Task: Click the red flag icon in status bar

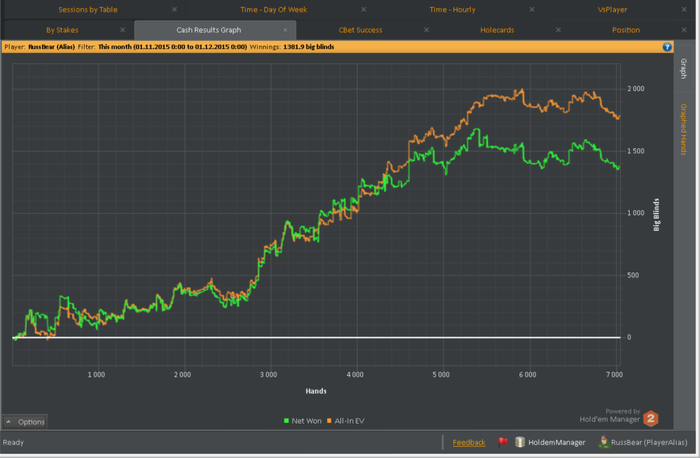Action: pyautogui.click(x=503, y=442)
